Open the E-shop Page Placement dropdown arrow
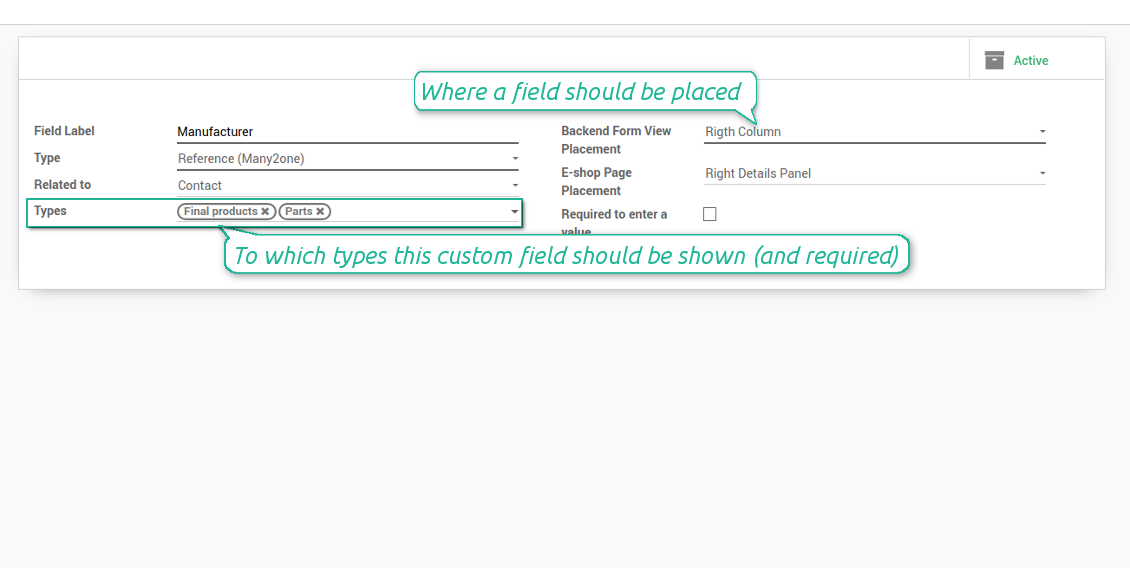The height and width of the screenshot is (568, 1130). 1042,174
